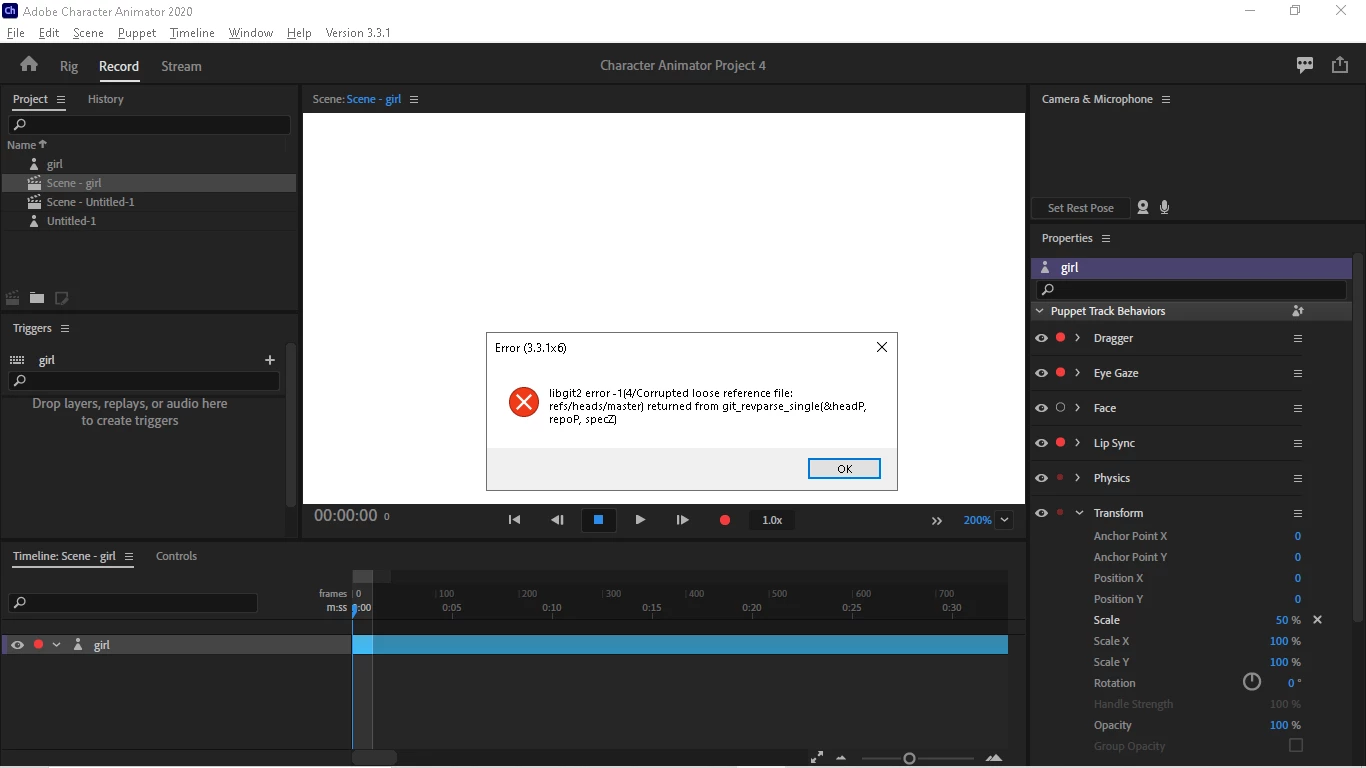Click the edit original icon in Project panel
The image size is (1366, 768).
click(x=61, y=298)
